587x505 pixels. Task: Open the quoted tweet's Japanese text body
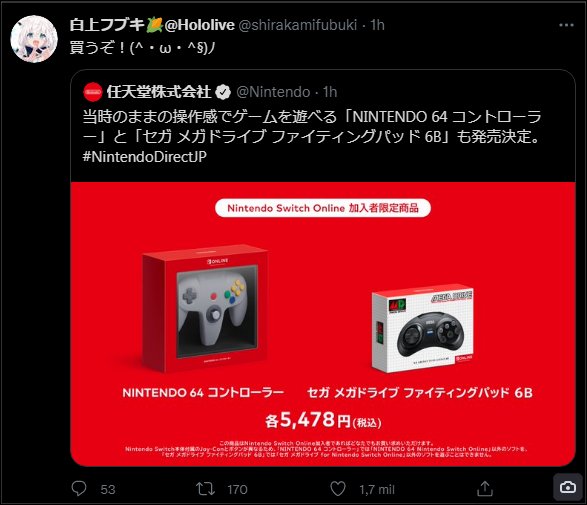(312, 127)
